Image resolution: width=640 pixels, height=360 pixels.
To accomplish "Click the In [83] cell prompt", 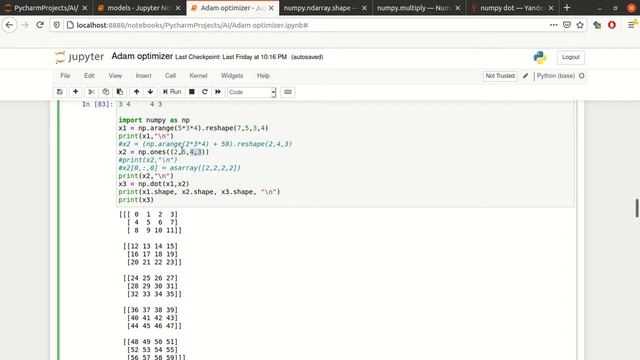I will point(97,104).
